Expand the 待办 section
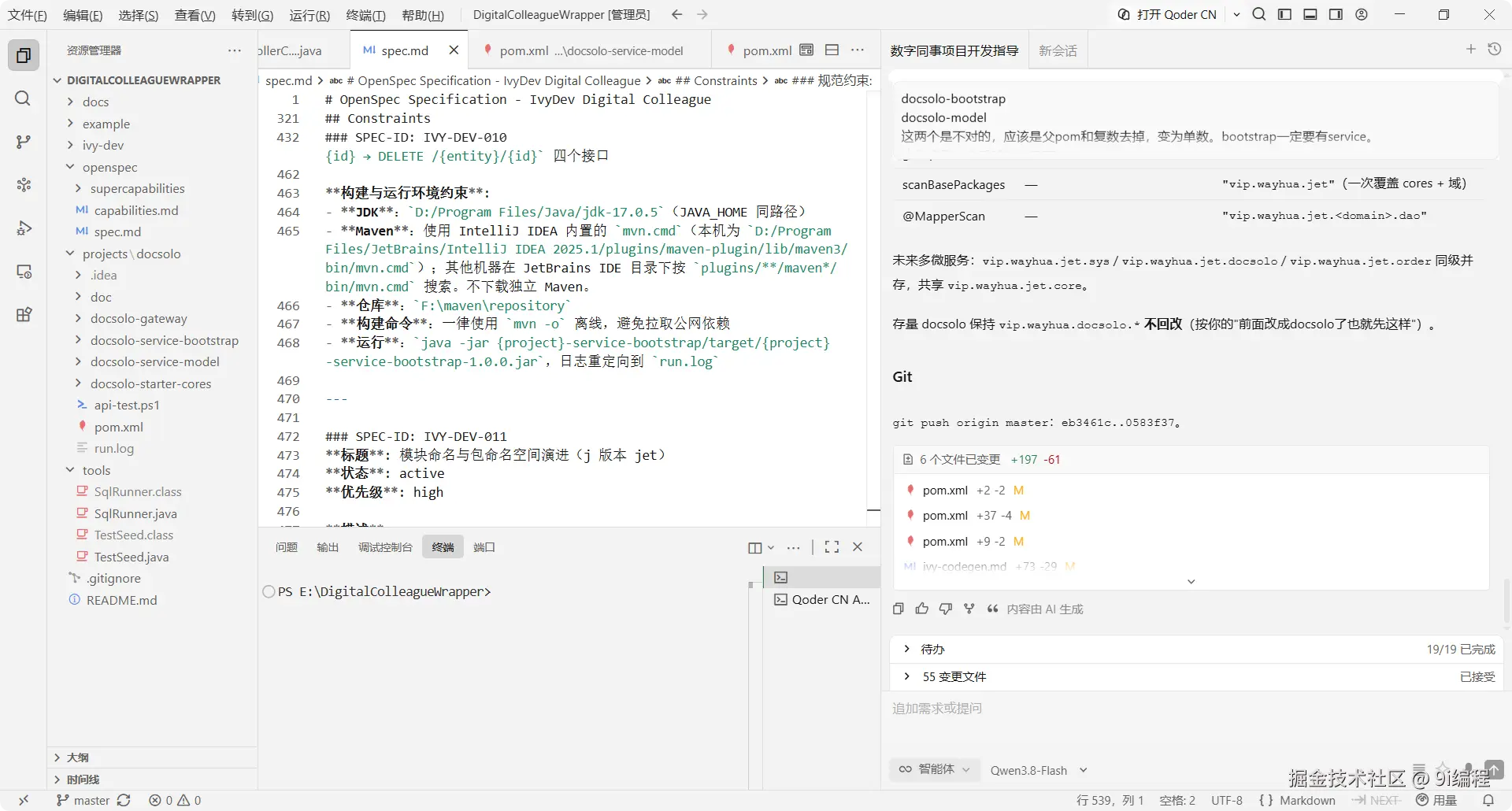 click(1196, 649)
